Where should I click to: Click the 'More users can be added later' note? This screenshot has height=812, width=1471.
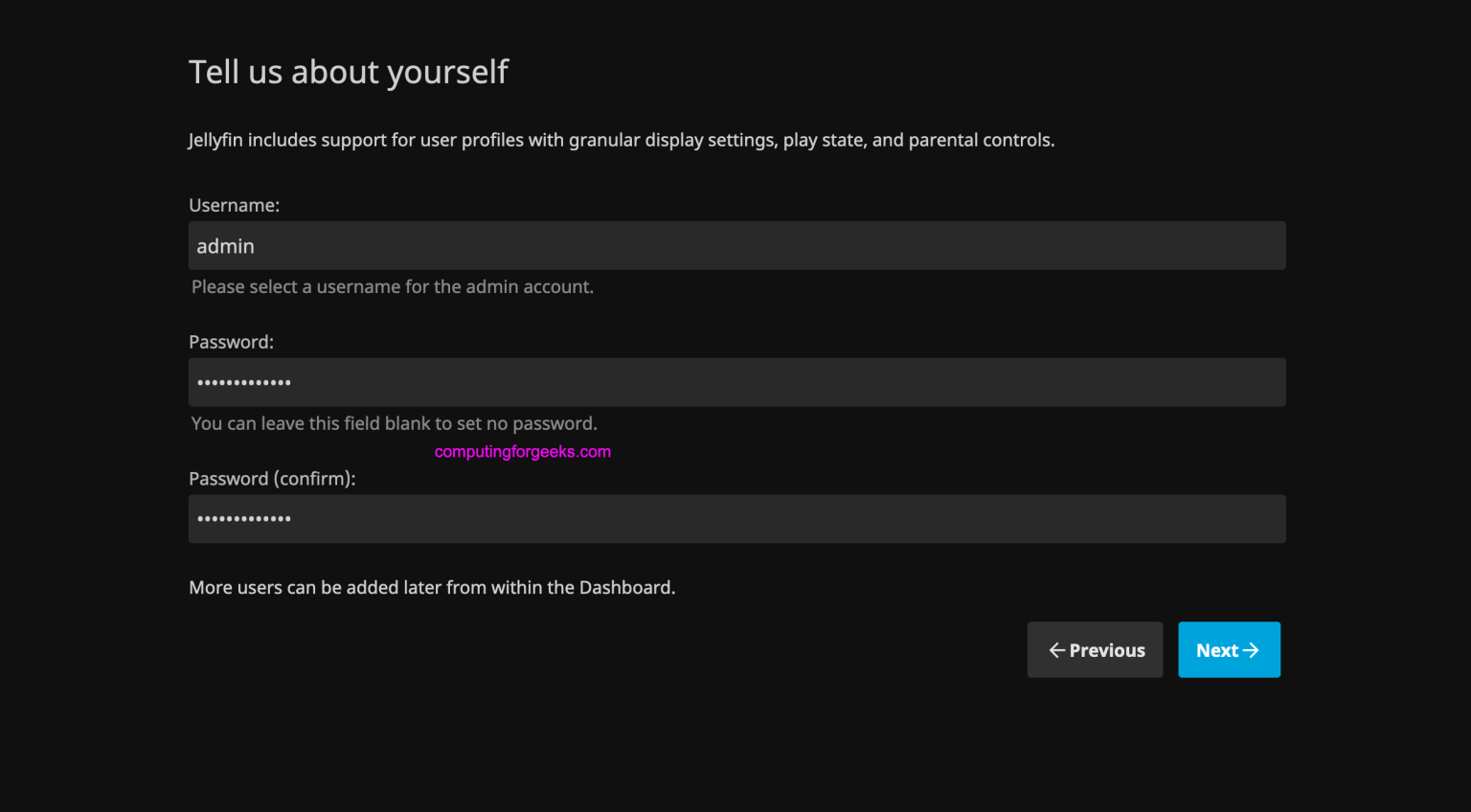pyautogui.click(x=432, y=587)
